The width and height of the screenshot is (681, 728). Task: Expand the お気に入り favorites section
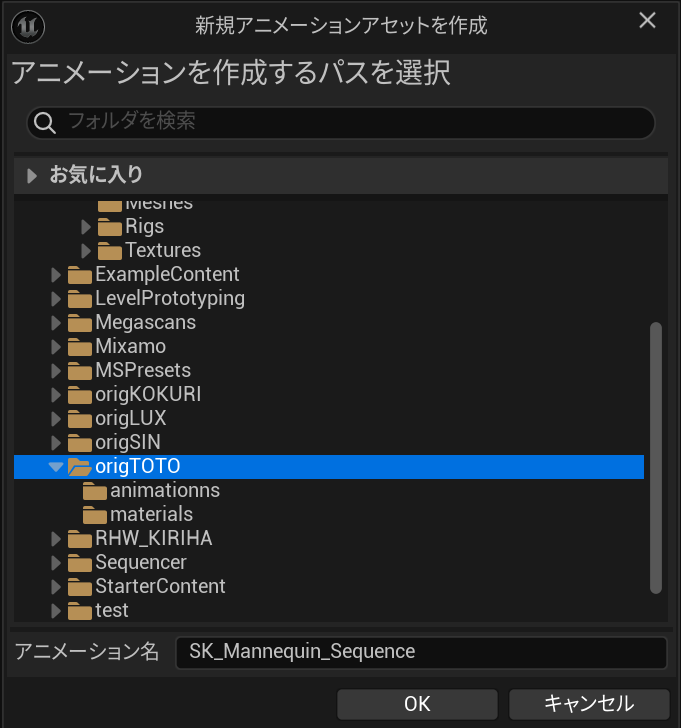pyautogui.click(x=32, y=175)
